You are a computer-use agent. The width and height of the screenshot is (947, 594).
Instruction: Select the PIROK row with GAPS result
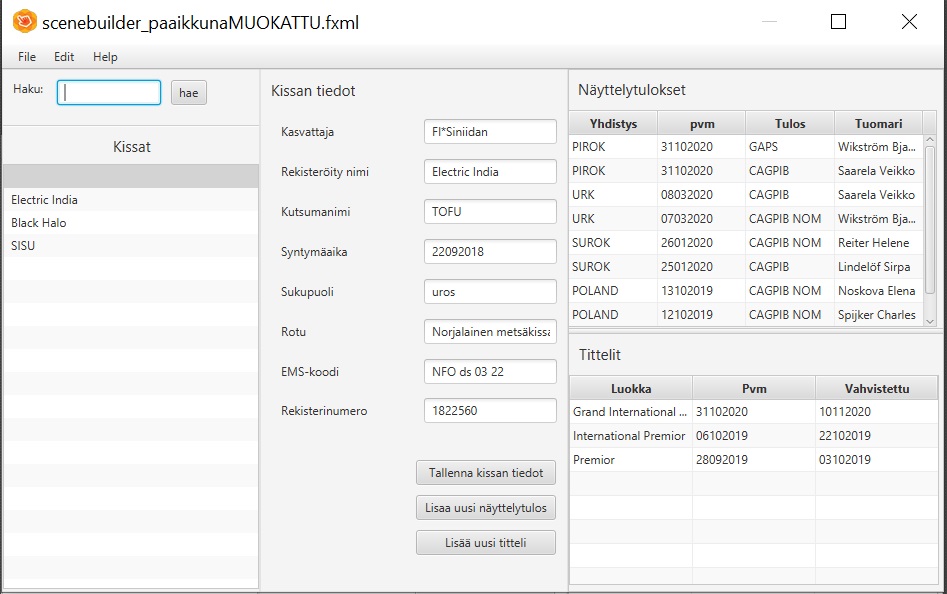tap(700, 146)
